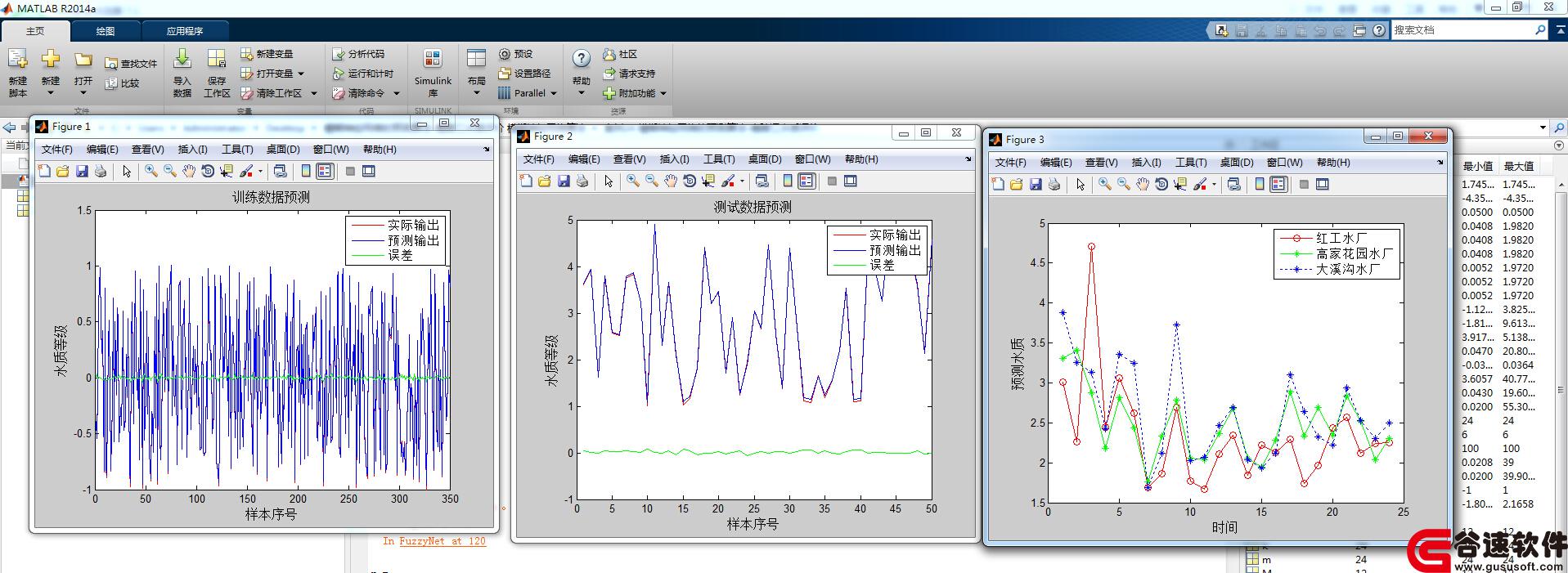Toggle Insert Colorbar in Figure 3

tap(1260, 184)
